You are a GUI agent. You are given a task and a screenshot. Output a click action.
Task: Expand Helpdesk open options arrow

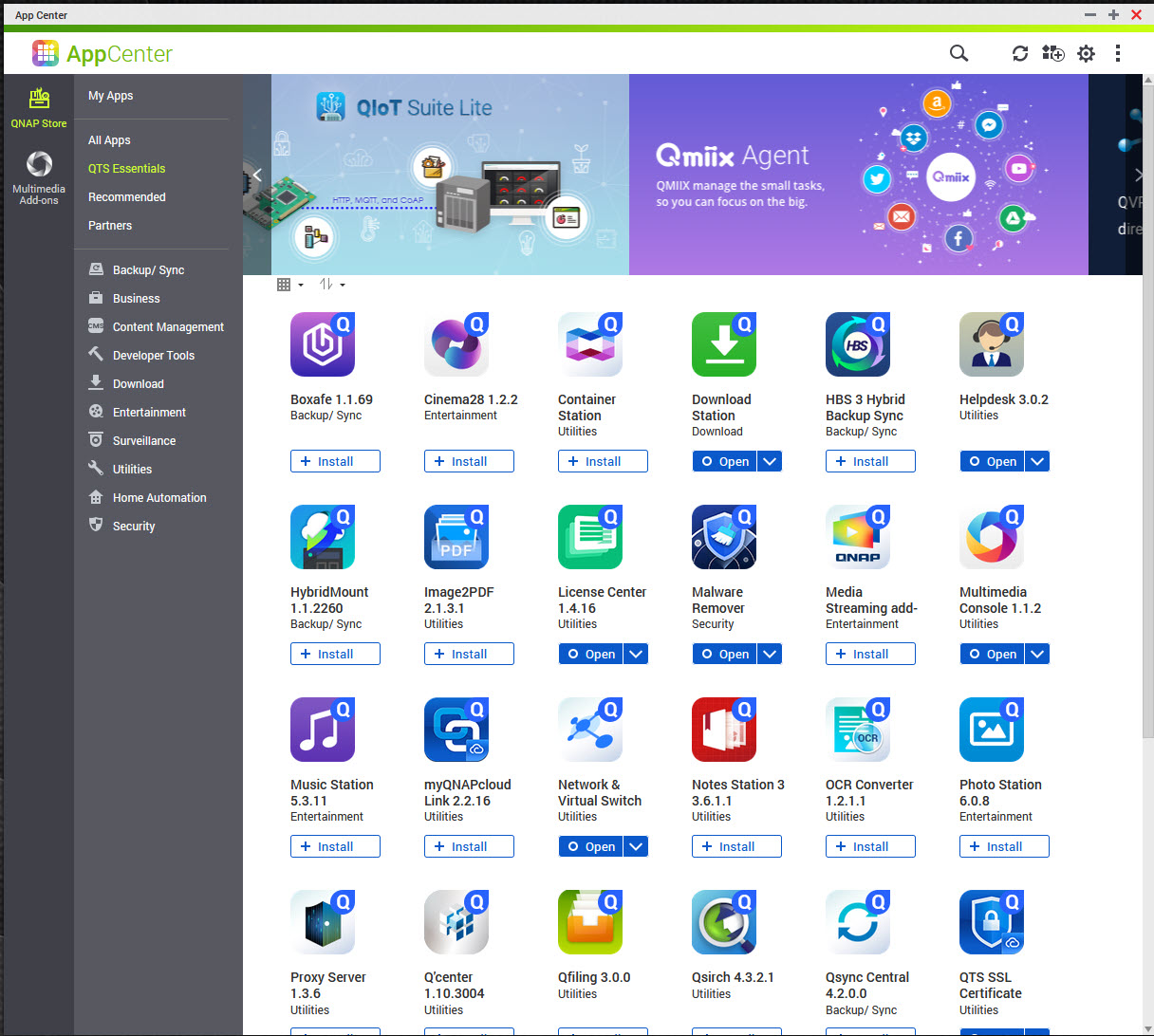[1037, 461]
